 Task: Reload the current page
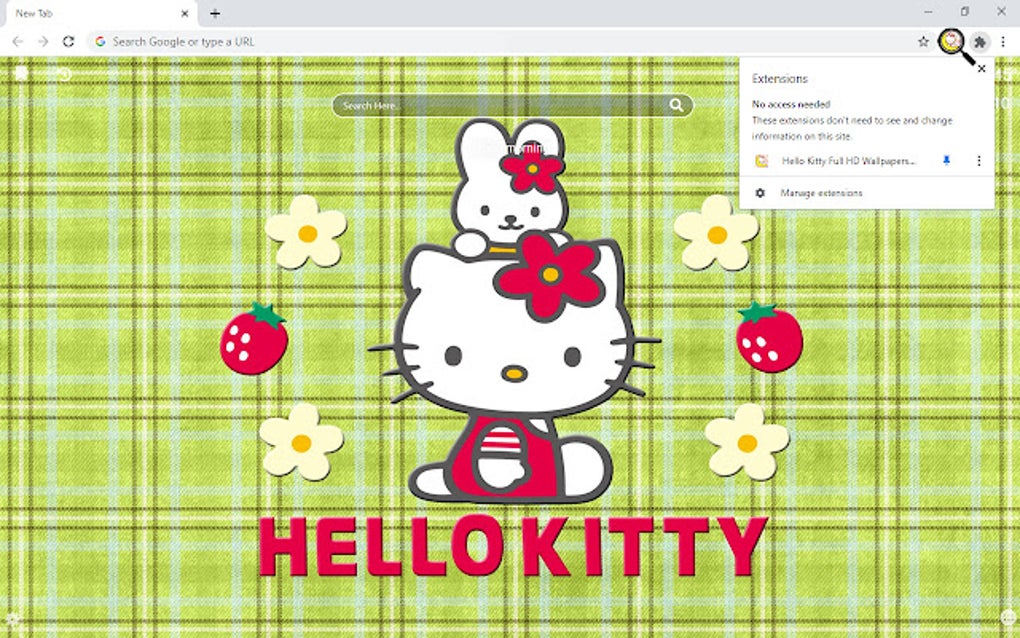pos(68,42)
